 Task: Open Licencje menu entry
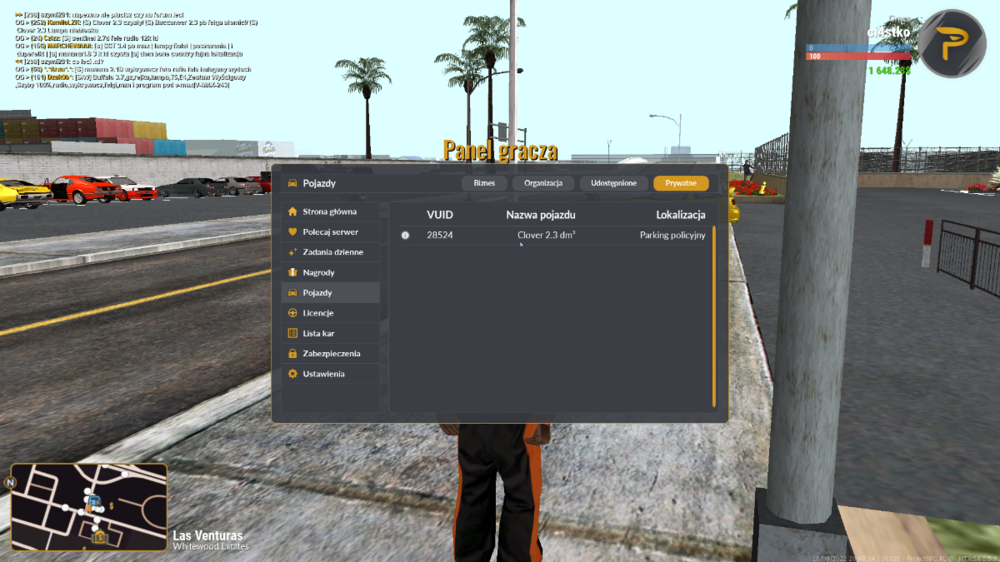pyautogui.click(x=331, y=313)
